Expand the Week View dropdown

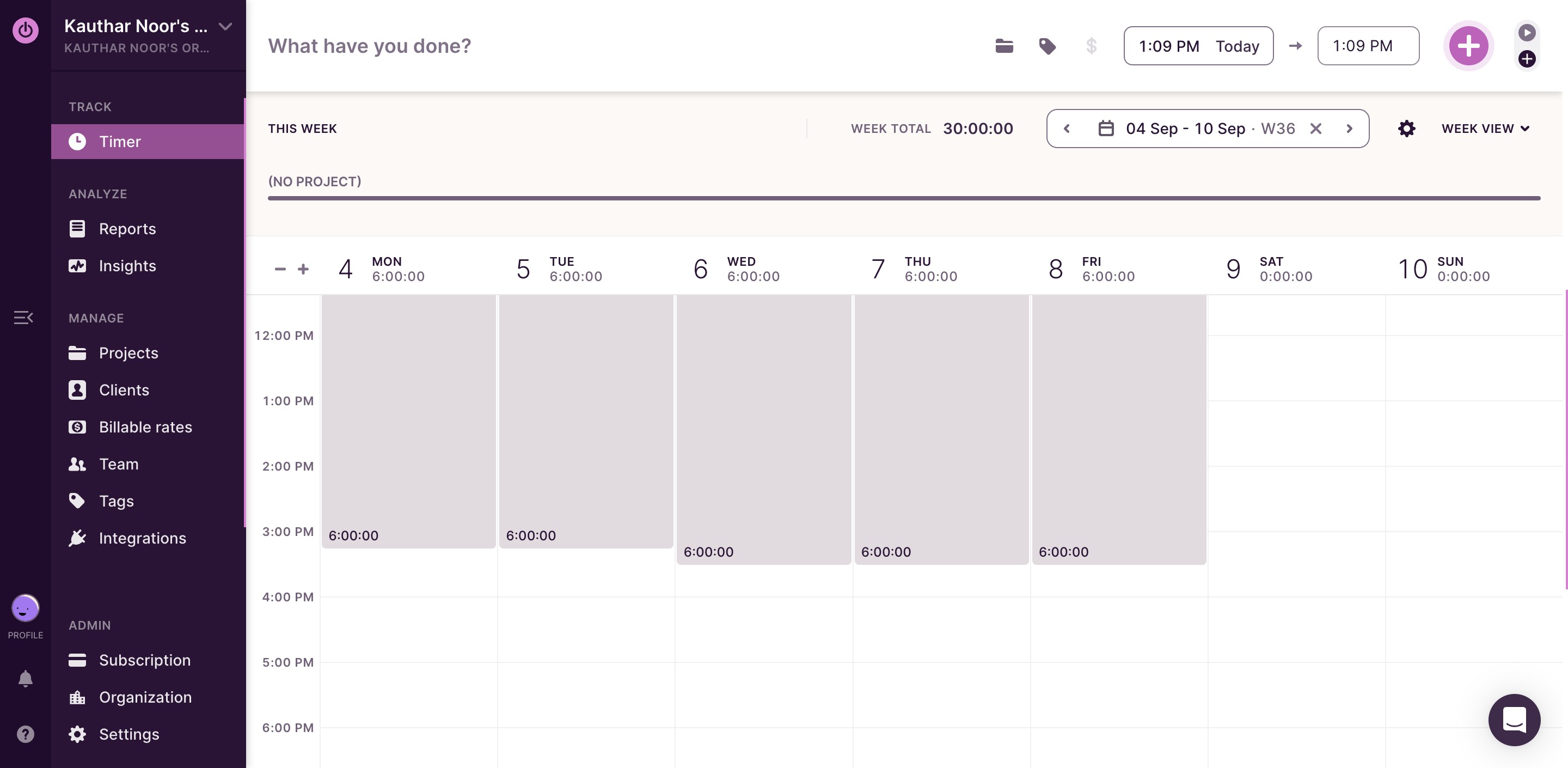click(1485, 129)
